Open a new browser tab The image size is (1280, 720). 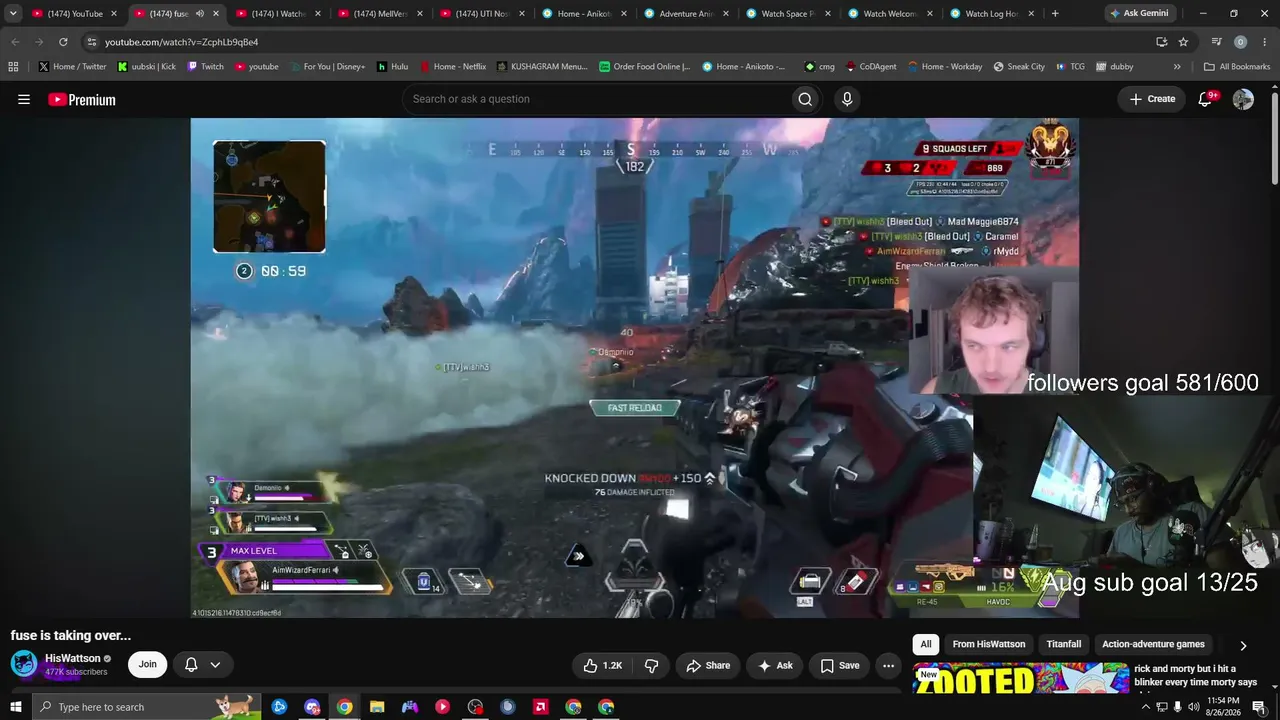[1055, 14]
